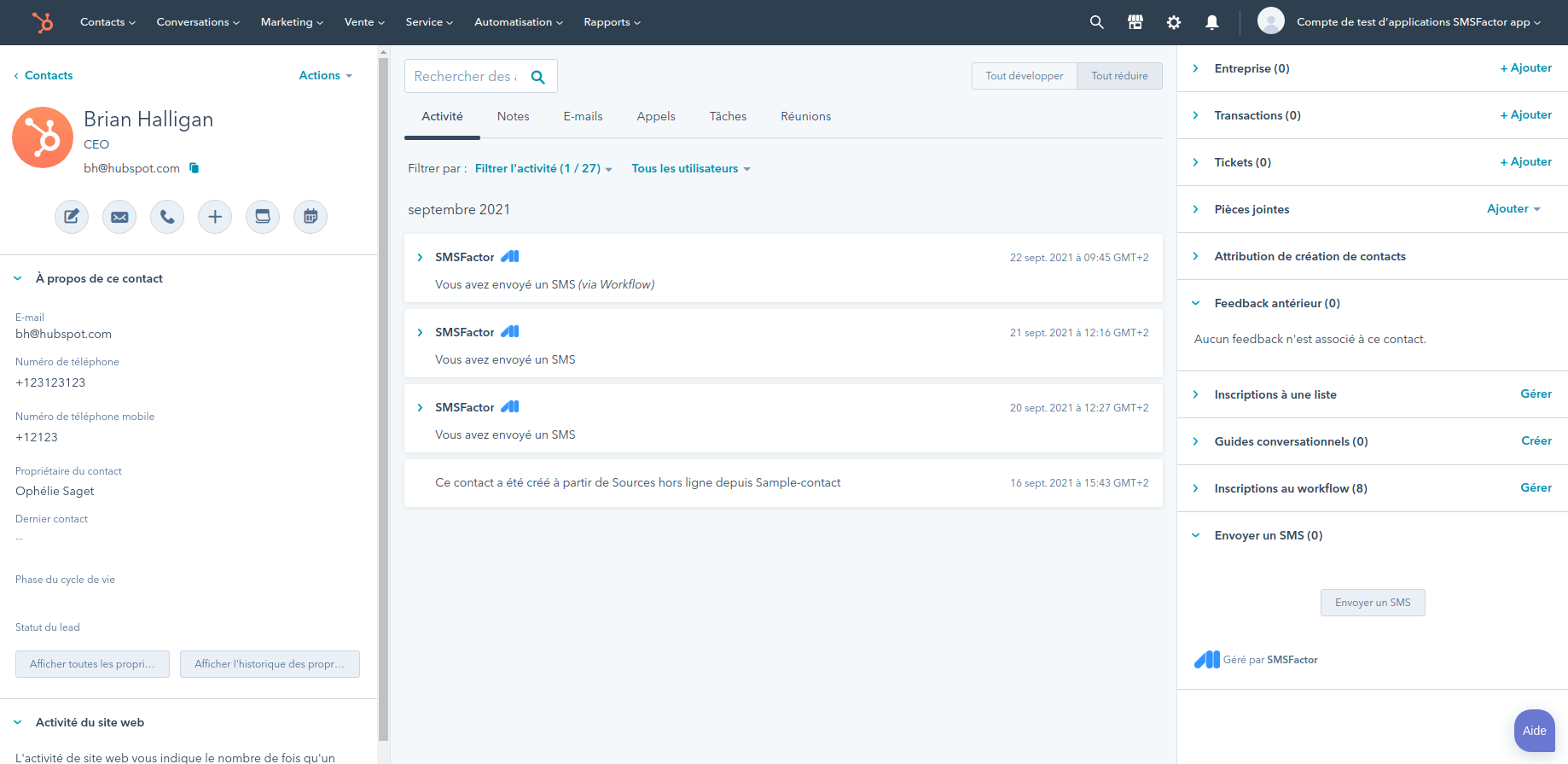
Task: Open the Rapports menu
Action: (x=612, y=22)
